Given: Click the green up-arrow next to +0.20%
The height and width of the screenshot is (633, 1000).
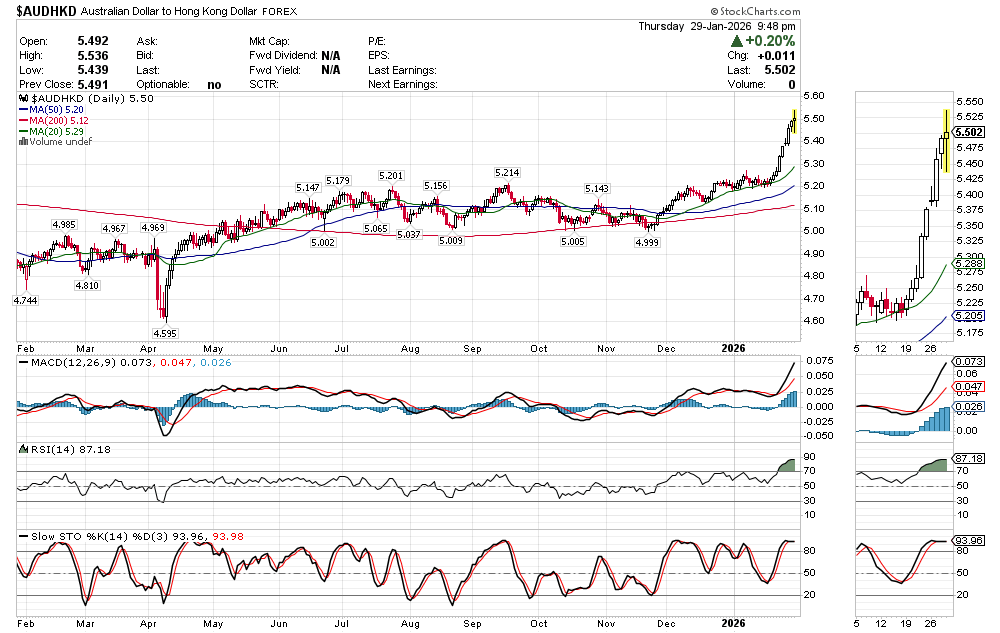Looking at the screenshot, I should [737, 41].
